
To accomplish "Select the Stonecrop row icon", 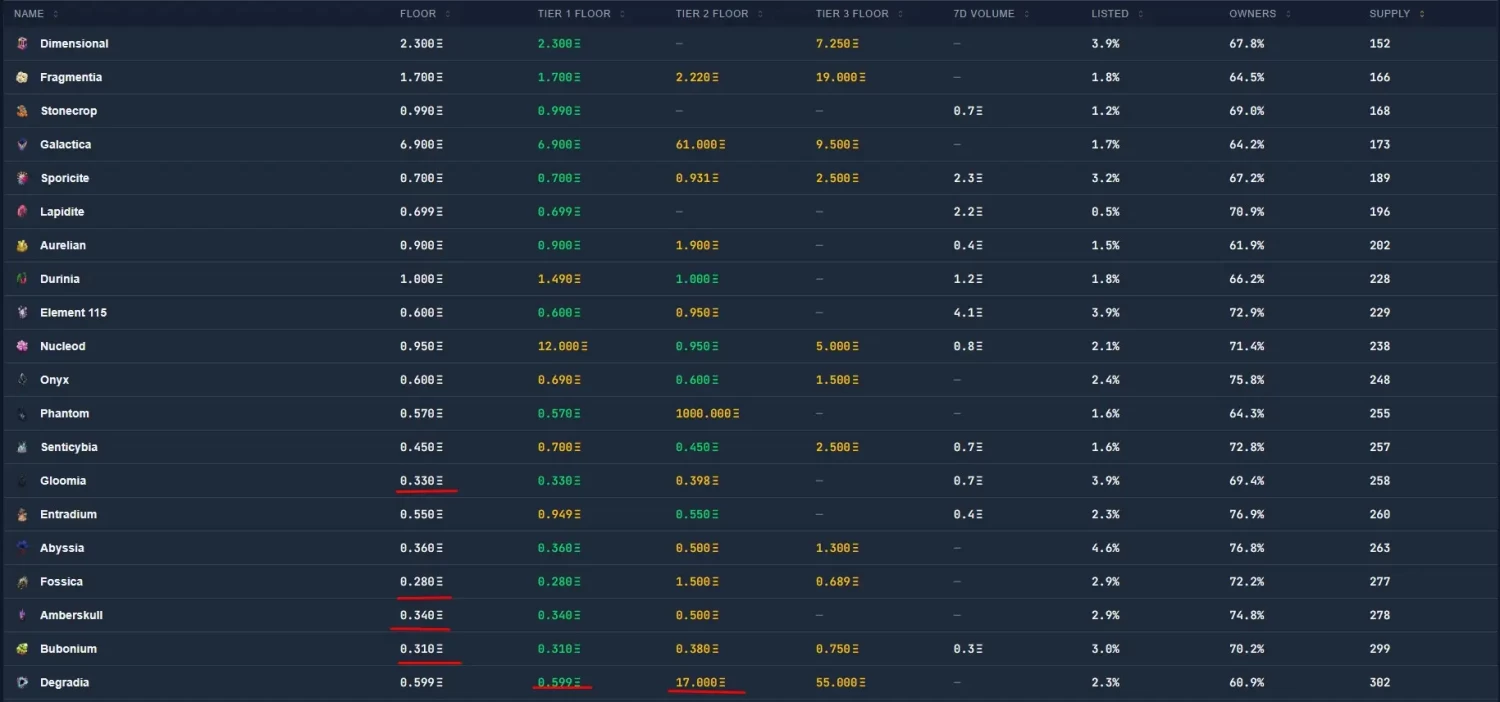I will (x=22, y=111).
